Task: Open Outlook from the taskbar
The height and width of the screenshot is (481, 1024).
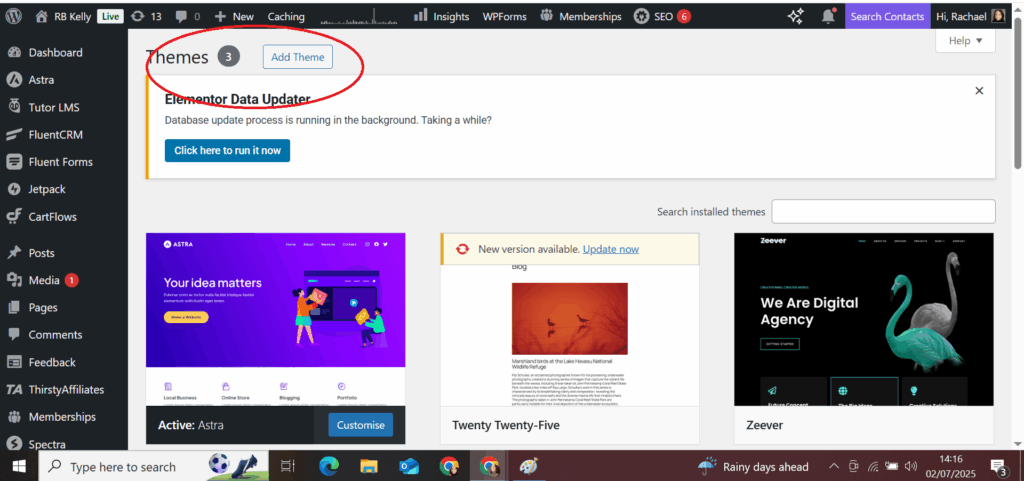Action: pyautogui.click(x=409, y=466)
